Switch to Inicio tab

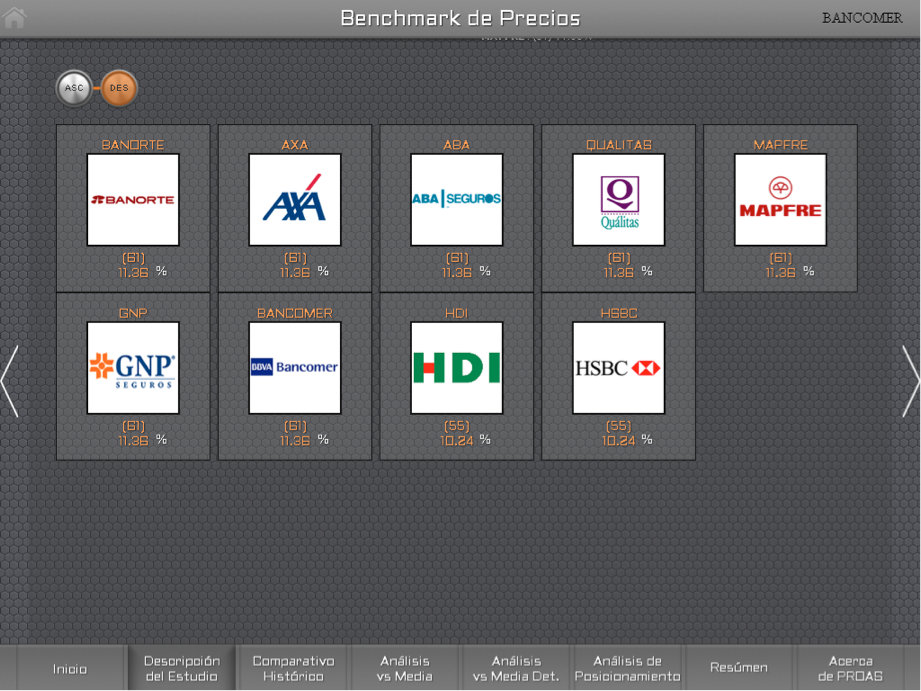tap(70, 669)
